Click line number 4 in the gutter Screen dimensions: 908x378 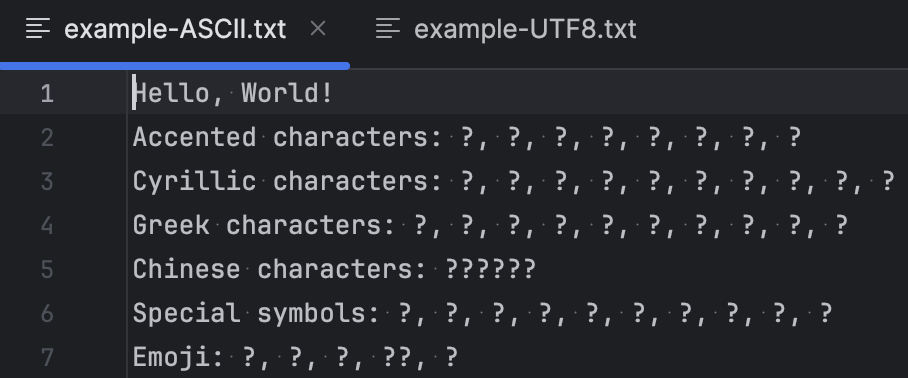47,226
